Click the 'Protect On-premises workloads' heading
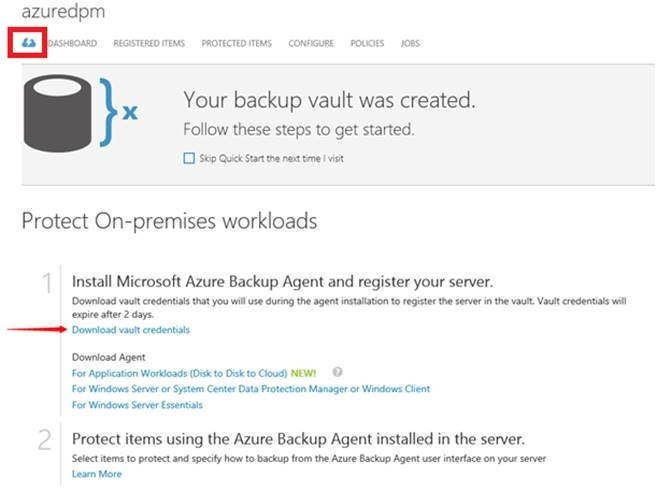671x492 pixels. pyautogui.click(x=169, y=220)
